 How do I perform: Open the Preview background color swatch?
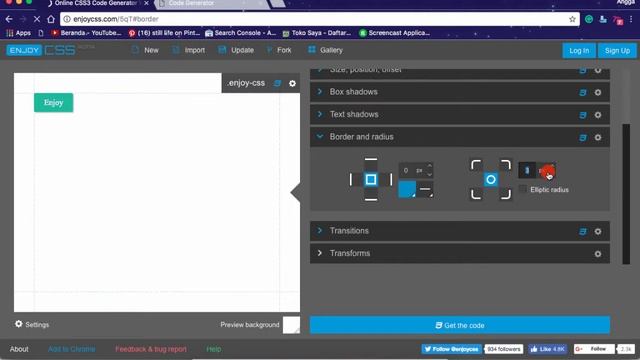(x=291, y=325)
